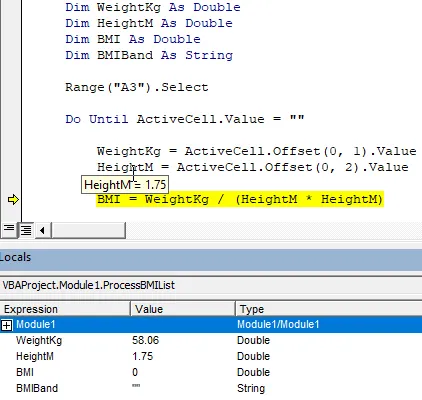The image size is (422, 400).
Task: Click the highlighted BMI calculation line
Action: click(x=240, y=199)
